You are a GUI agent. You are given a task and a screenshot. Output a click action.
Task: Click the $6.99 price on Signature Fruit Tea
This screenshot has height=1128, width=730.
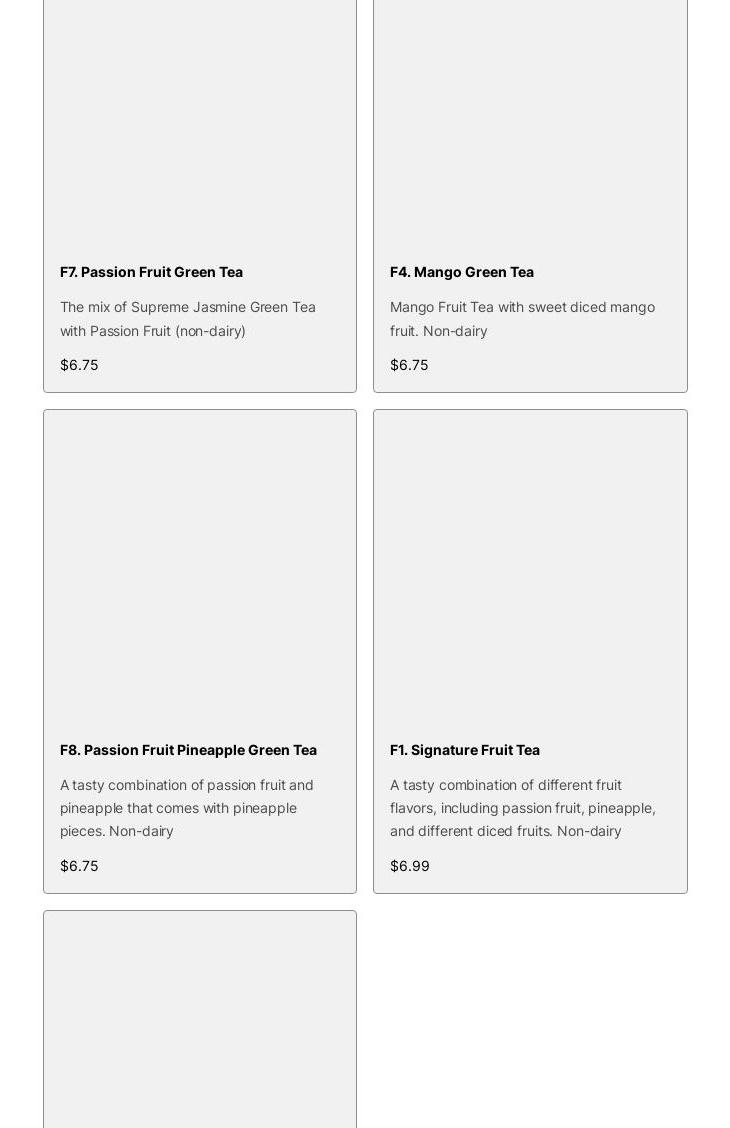(x=409, y=866)
